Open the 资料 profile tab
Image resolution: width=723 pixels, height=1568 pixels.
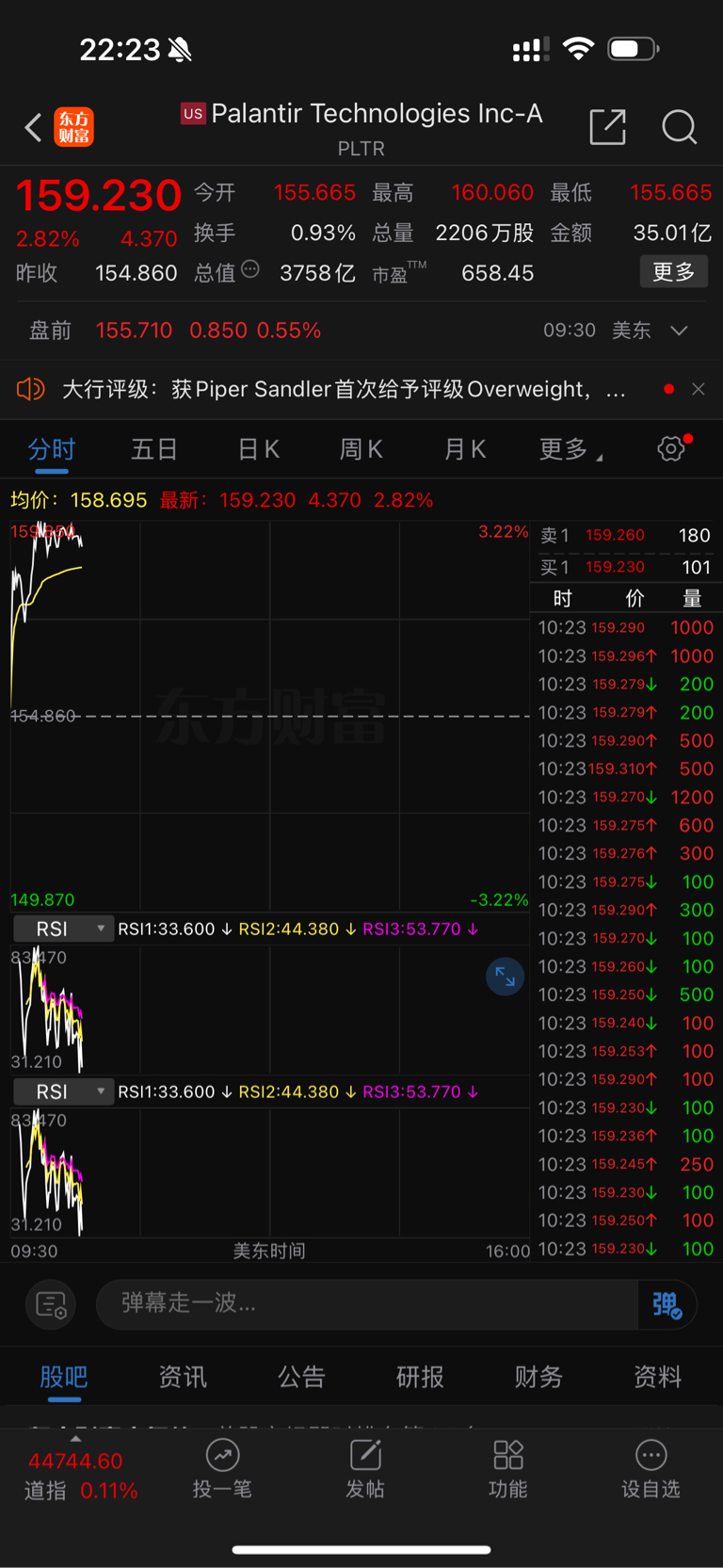[x=657, y=1377]
